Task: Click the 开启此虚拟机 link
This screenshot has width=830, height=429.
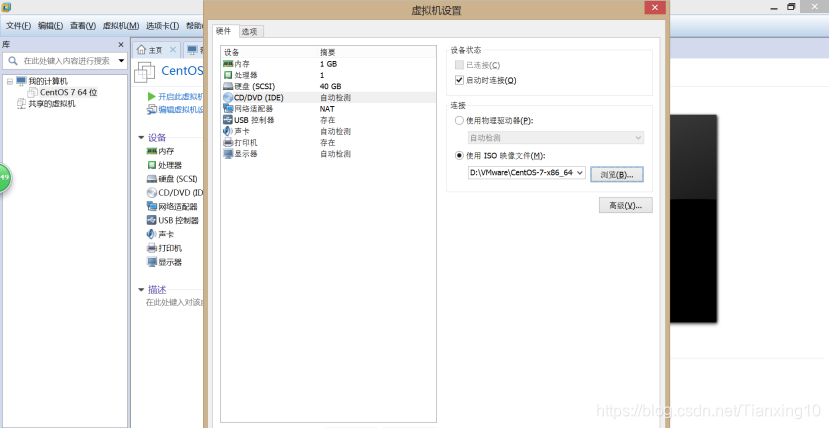Action: 181,96
